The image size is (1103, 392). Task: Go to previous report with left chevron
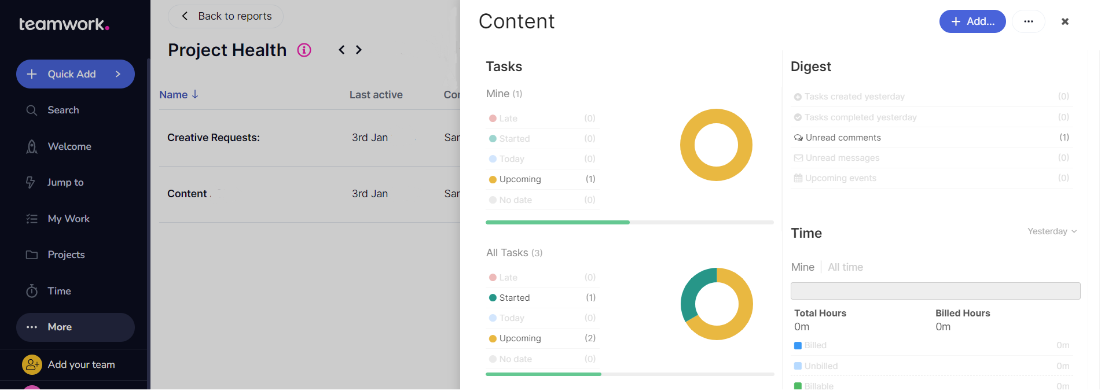point(342,50)
